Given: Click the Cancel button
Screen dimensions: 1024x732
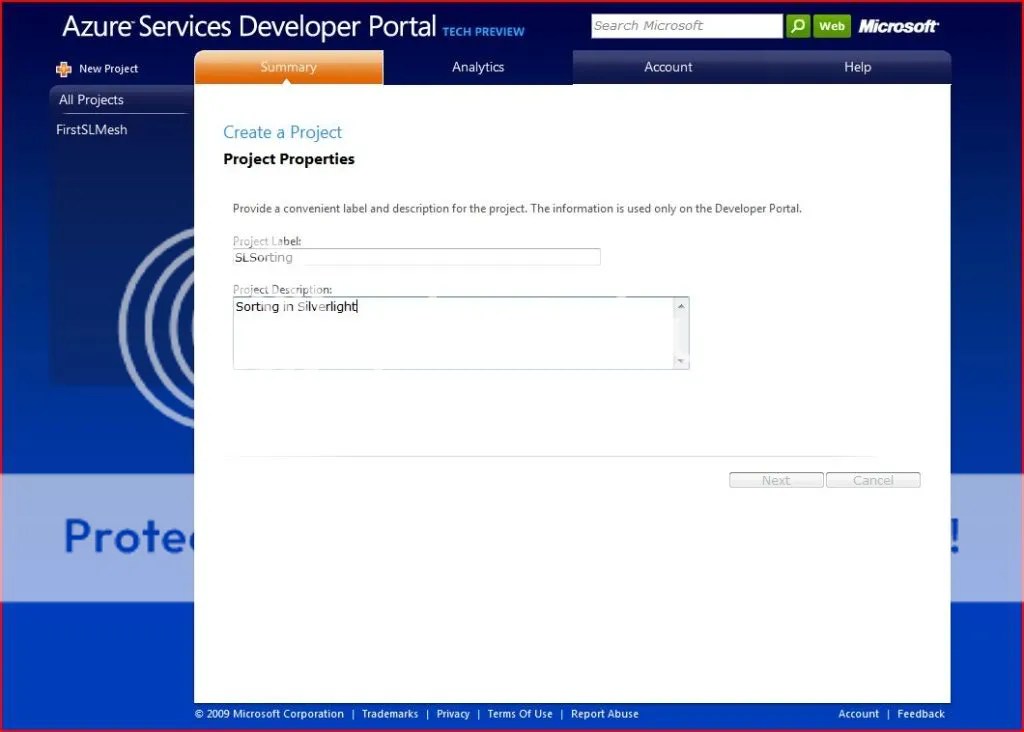Looking at the screenshot, I should tap(873, 480).
